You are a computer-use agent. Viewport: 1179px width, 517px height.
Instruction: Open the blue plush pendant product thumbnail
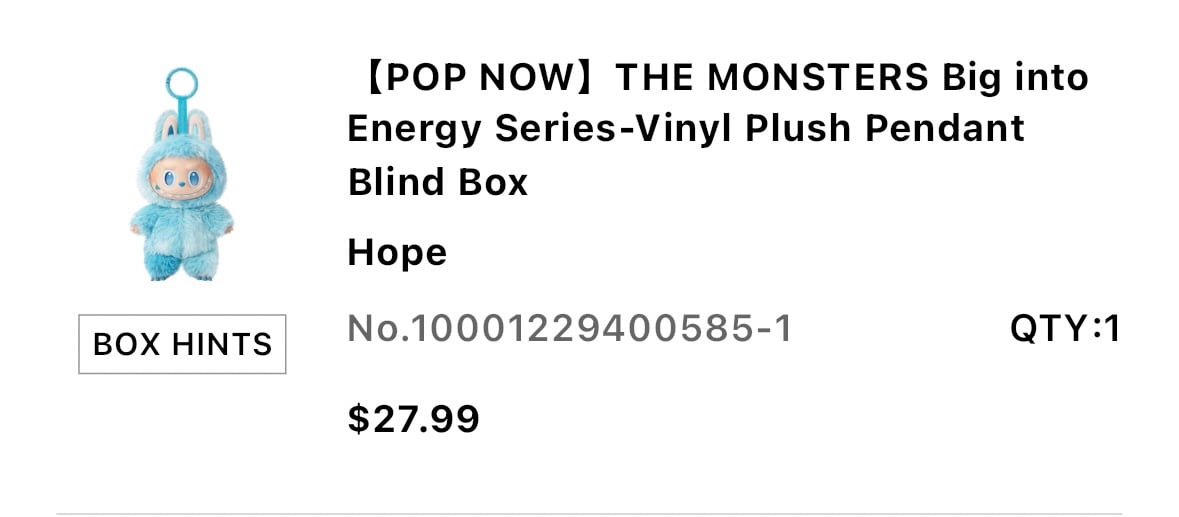click(x=182, y=174)
